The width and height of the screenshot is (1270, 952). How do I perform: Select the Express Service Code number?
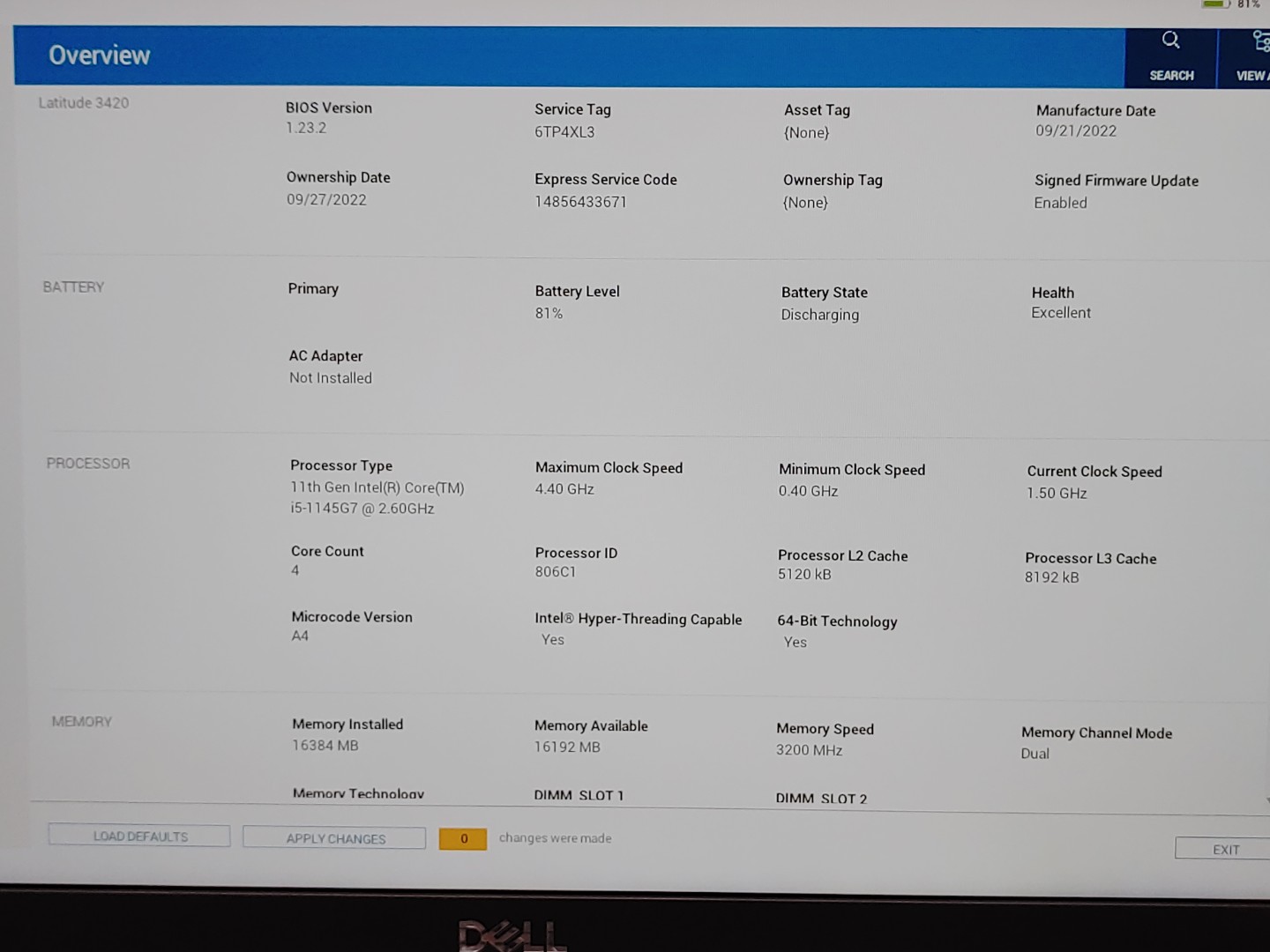580,202
